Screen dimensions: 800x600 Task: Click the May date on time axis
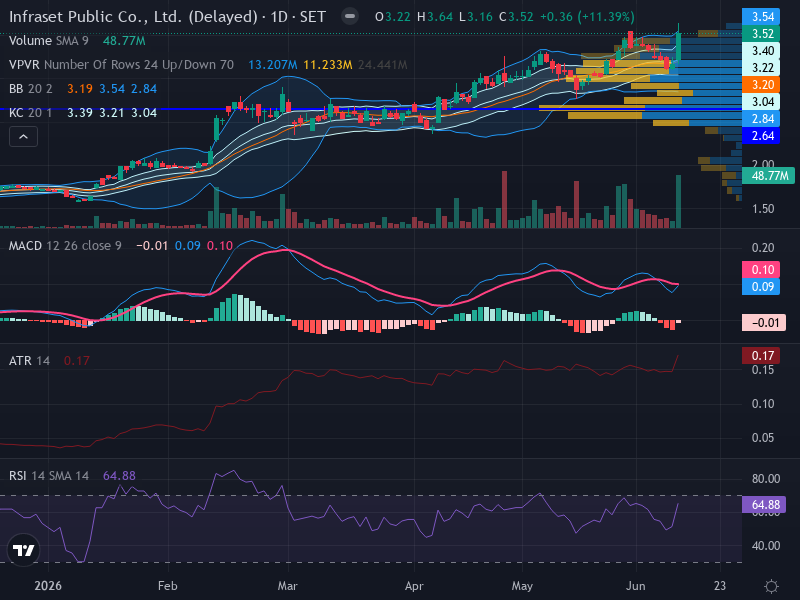pyautogui.click(x=522, y=586)
